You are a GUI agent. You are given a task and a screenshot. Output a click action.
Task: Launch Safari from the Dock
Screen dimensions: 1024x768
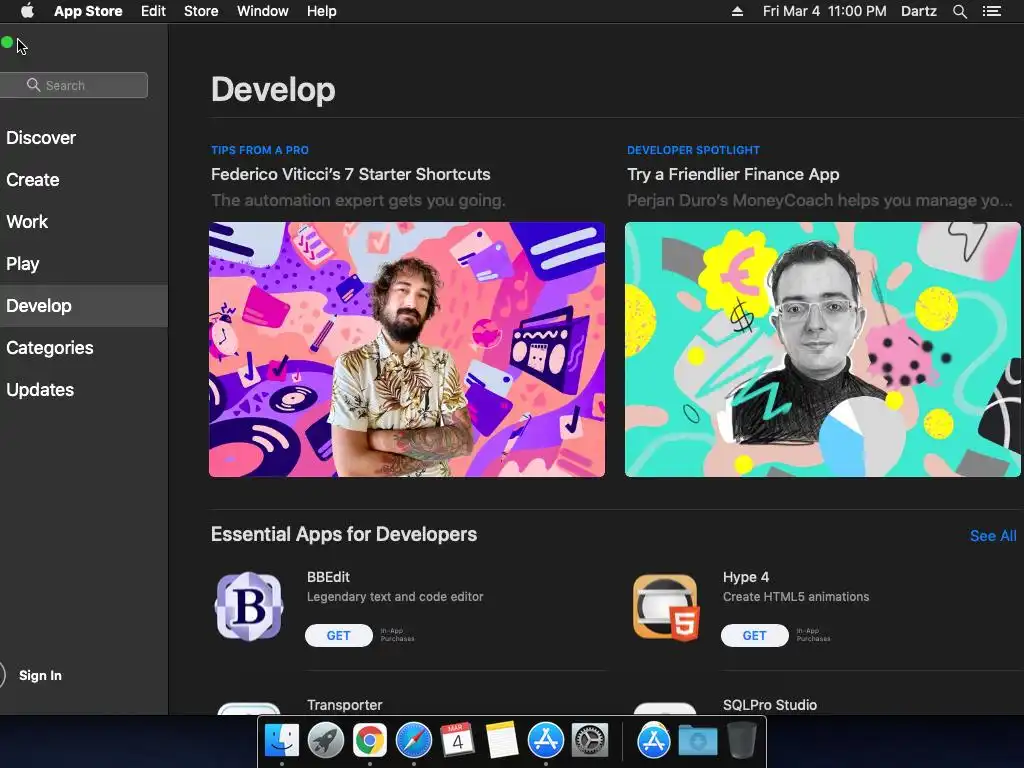(x=414, y=741)
